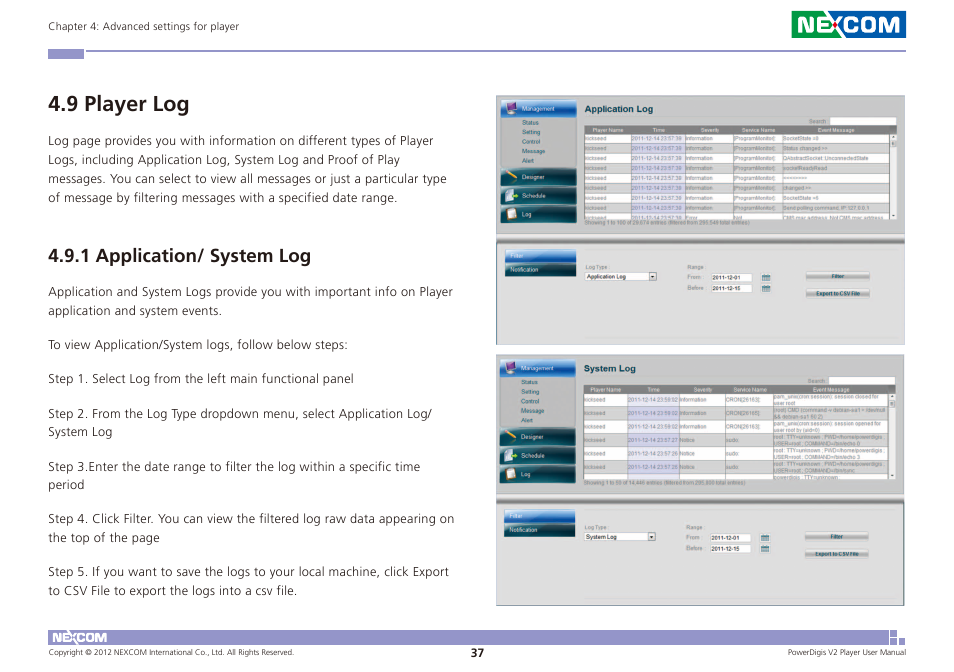The image size is (954, 672).
Task: Switch to the Filter tab below the Application Log
Action: [540, 256]
